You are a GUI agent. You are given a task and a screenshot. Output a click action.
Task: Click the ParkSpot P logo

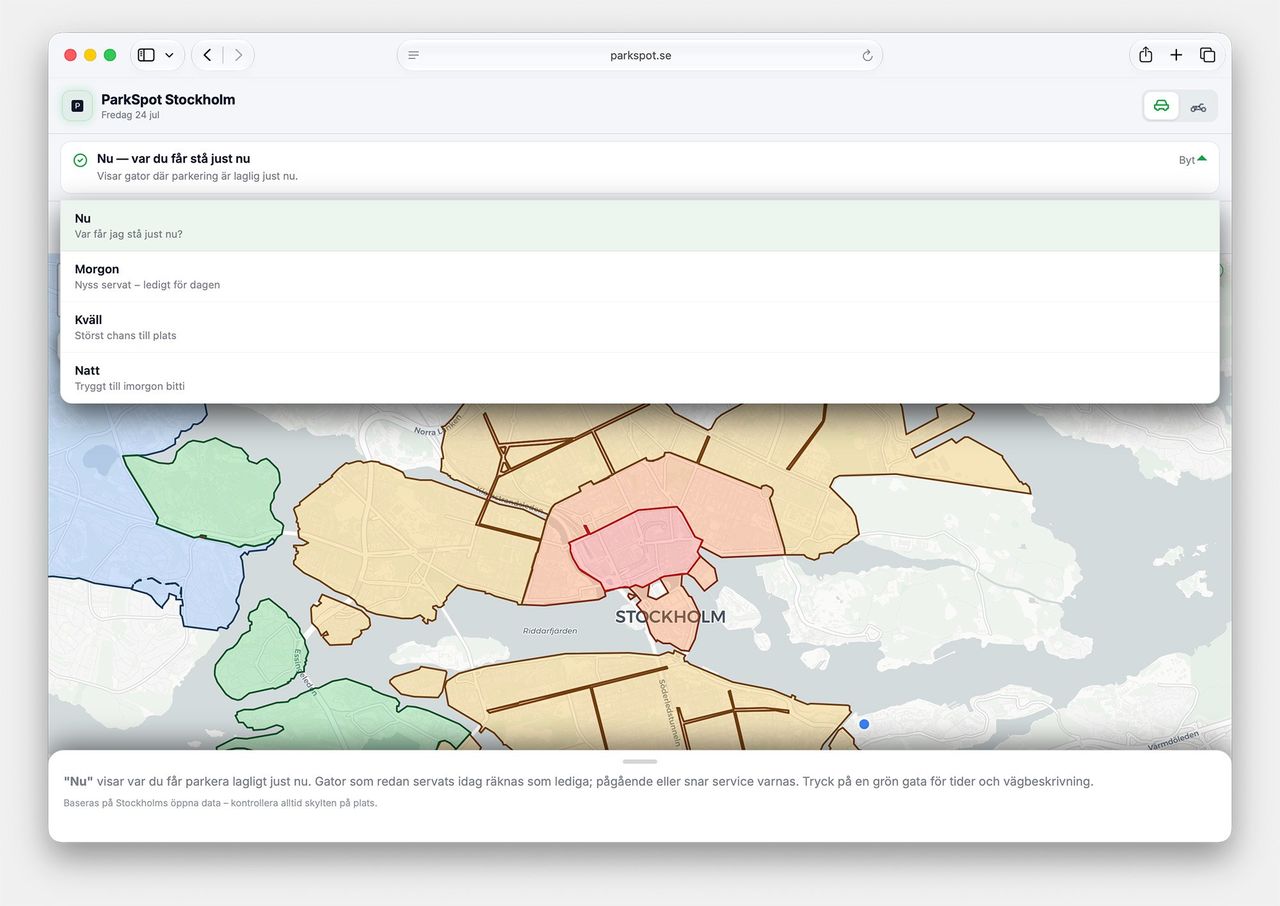coord(77,106)
